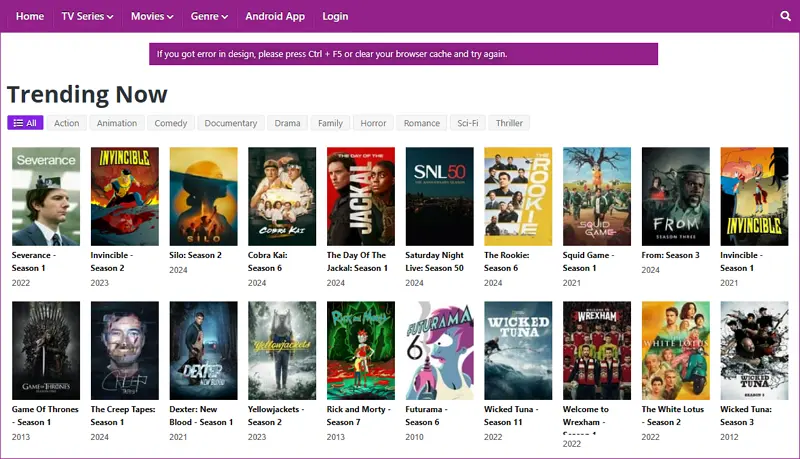Open the Game of Thrones poster
Viewport: 800px width, 459px height.
coord(46,350)
